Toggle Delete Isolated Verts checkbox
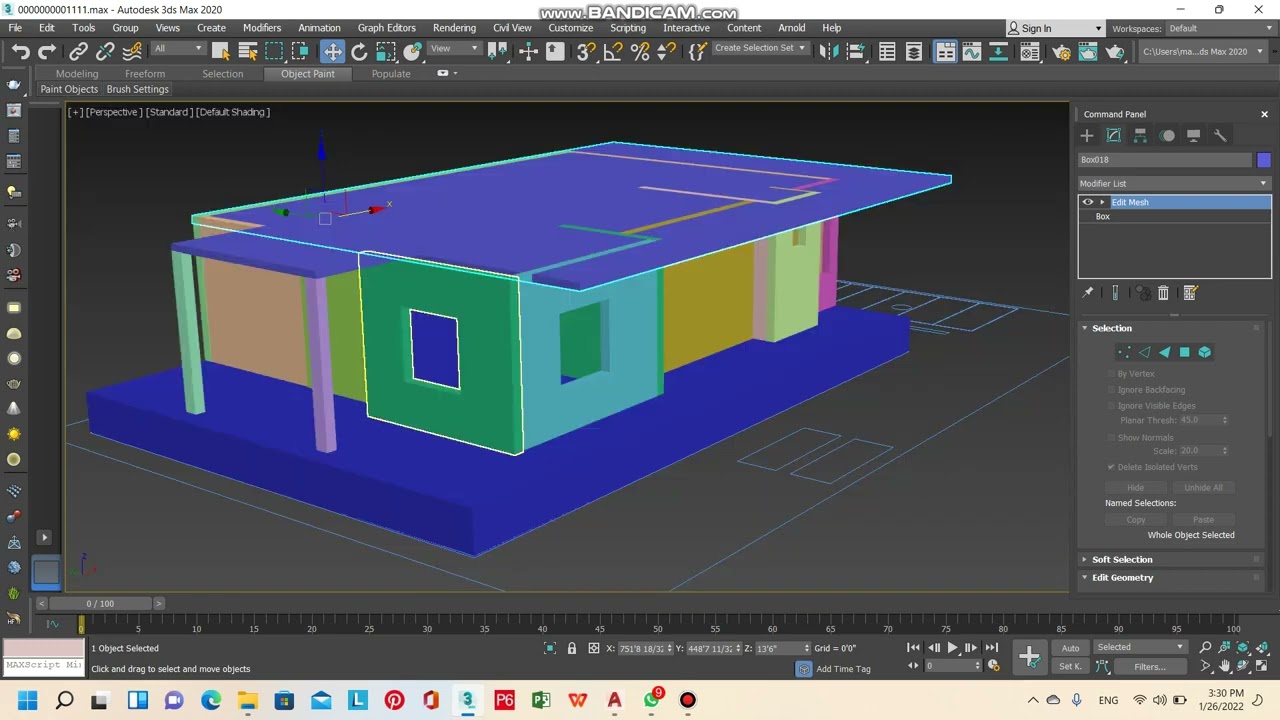 click(x=1111, y=467)
